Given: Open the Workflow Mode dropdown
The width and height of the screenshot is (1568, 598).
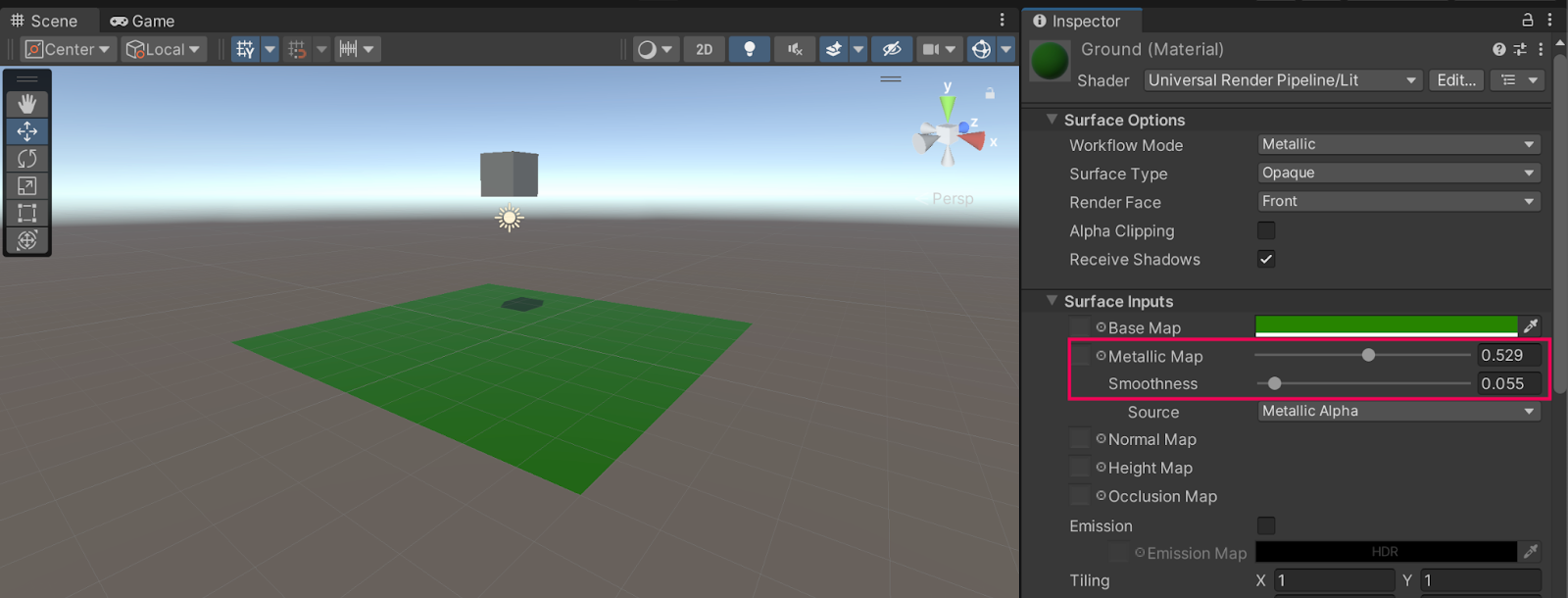Looking at the screenshot, I should (1397, 144).
